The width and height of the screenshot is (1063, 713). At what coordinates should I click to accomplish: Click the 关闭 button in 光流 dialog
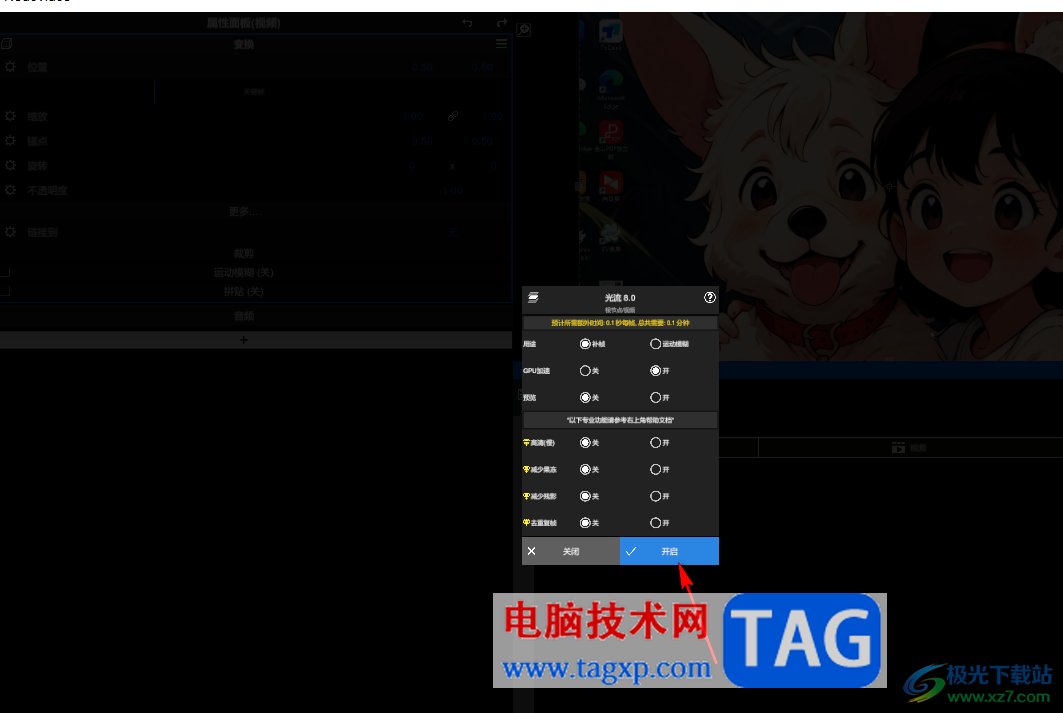[x=571, y=551]
